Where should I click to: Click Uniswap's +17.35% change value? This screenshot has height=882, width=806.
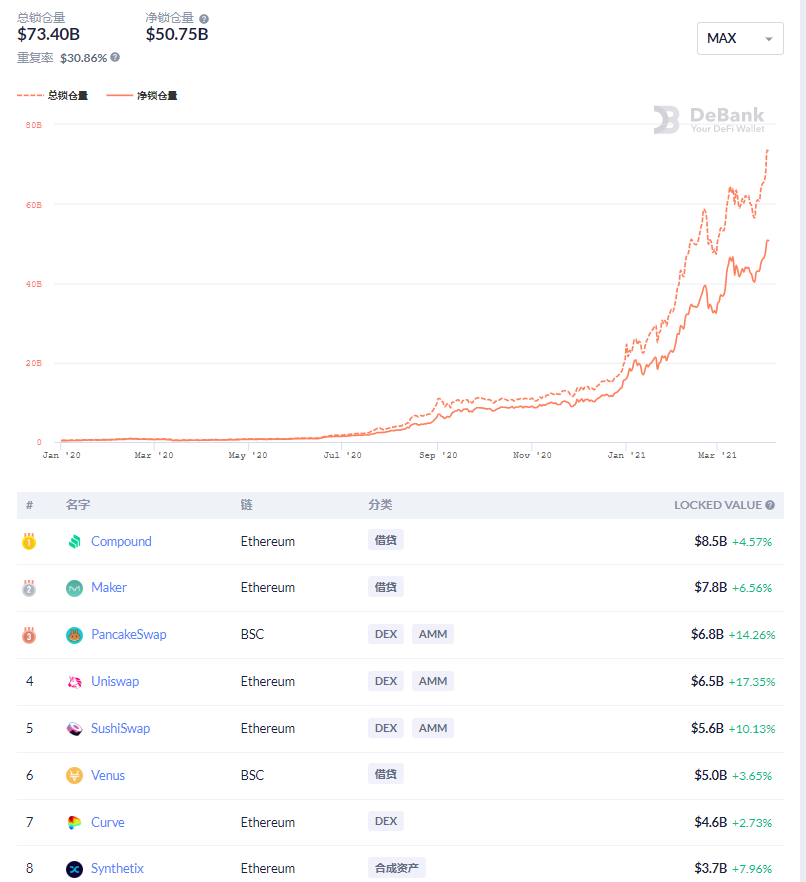(752, 682)
